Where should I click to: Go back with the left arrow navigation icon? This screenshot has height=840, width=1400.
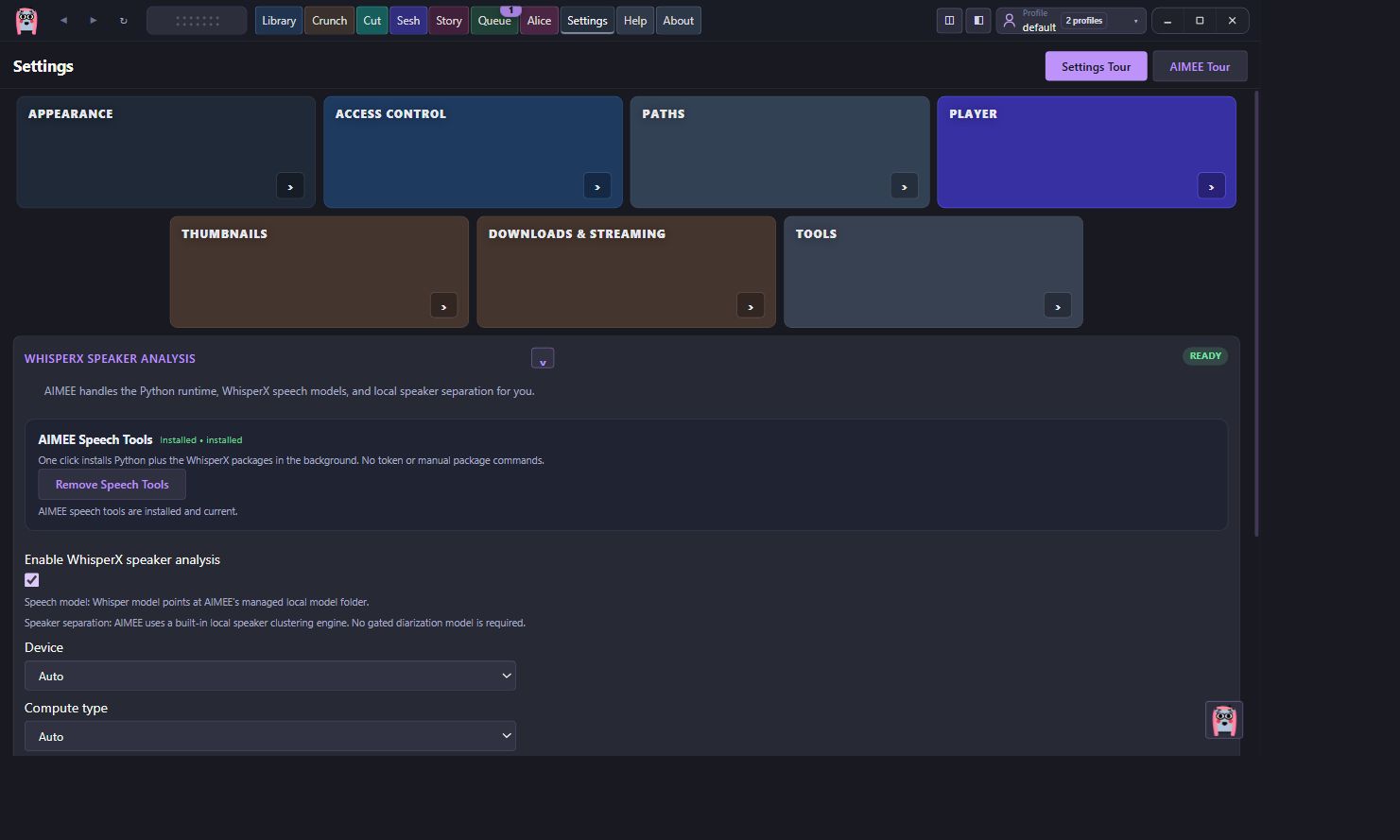[63, 20]
